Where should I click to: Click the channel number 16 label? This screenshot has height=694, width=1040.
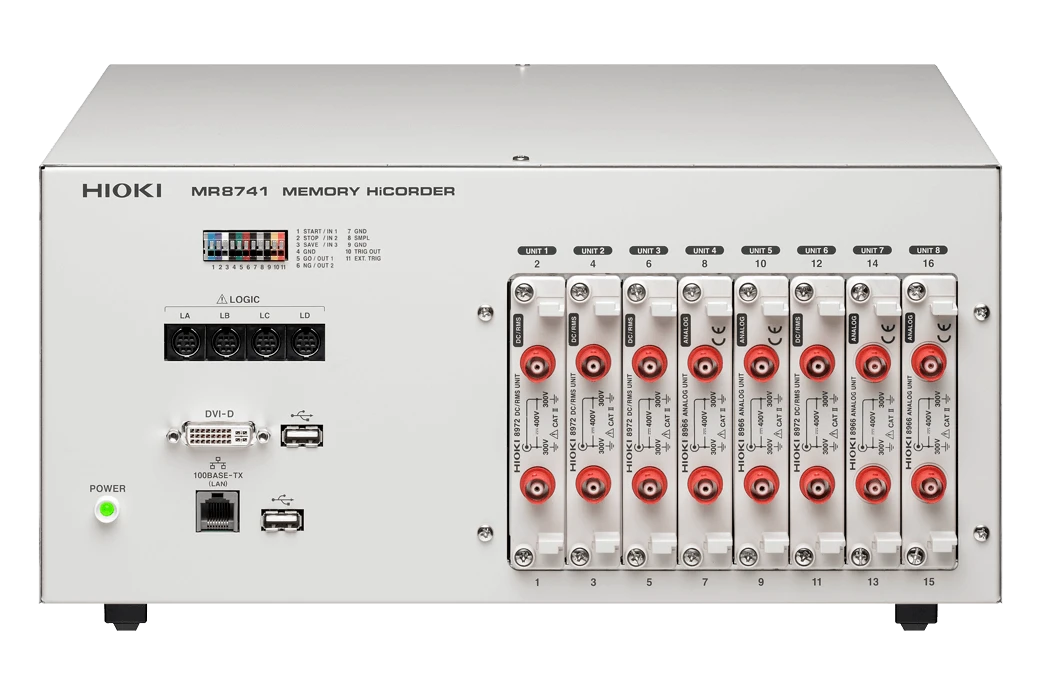[x=929, y=263]
